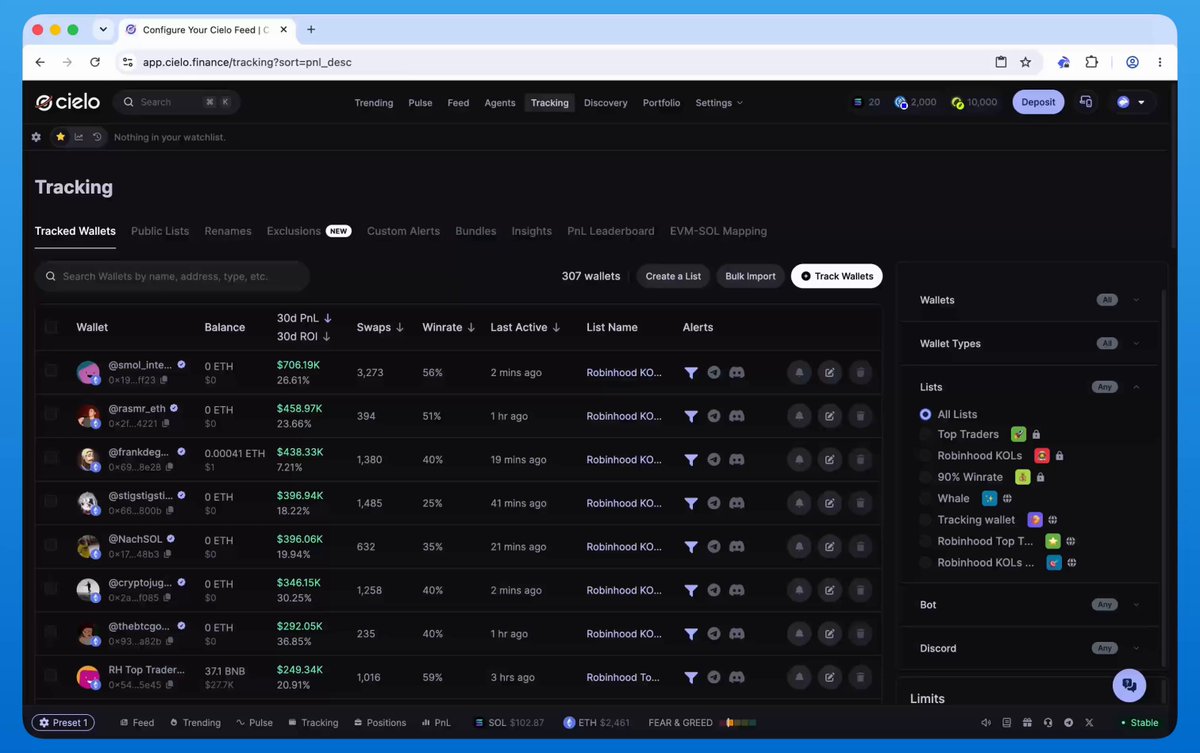Viewport: 1200px width, 753px height.
Task: Click the watchlist settings gear icon
Action: pos(37,137)
